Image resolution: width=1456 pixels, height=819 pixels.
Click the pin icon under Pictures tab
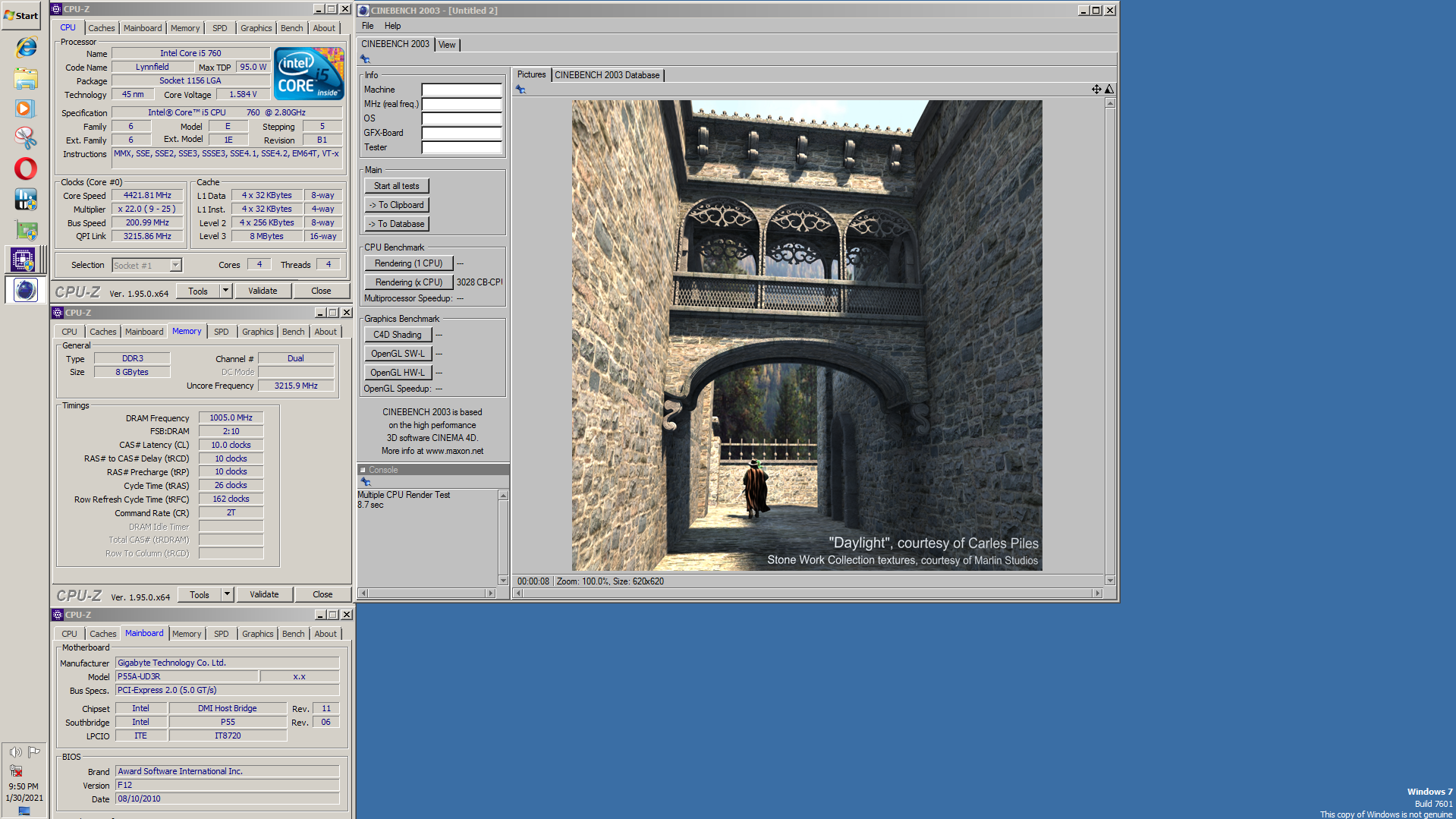click(x=520, y=90)
